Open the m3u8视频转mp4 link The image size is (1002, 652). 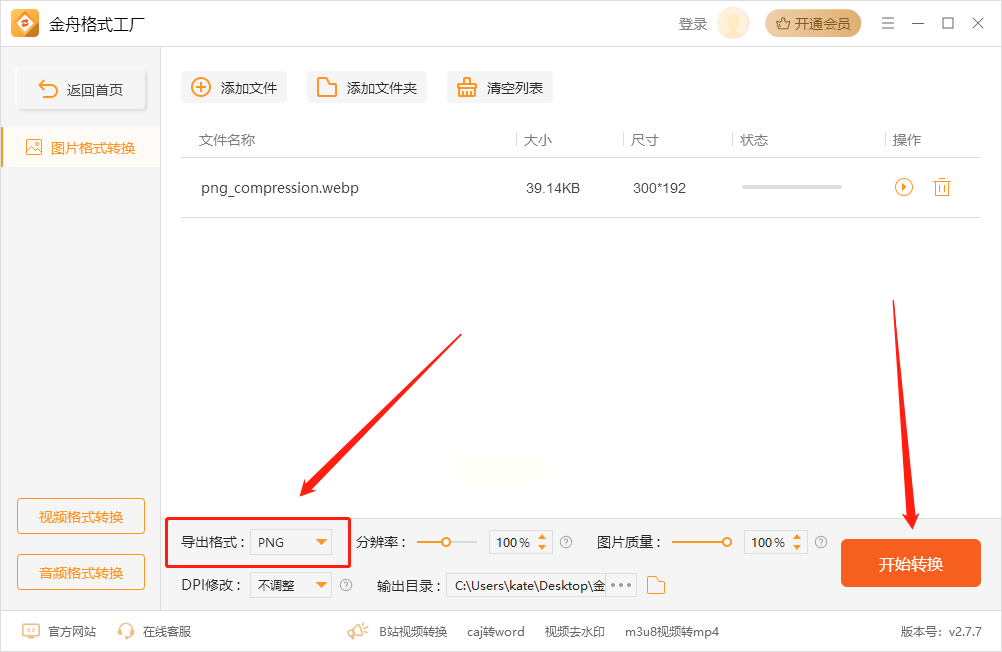672,632
